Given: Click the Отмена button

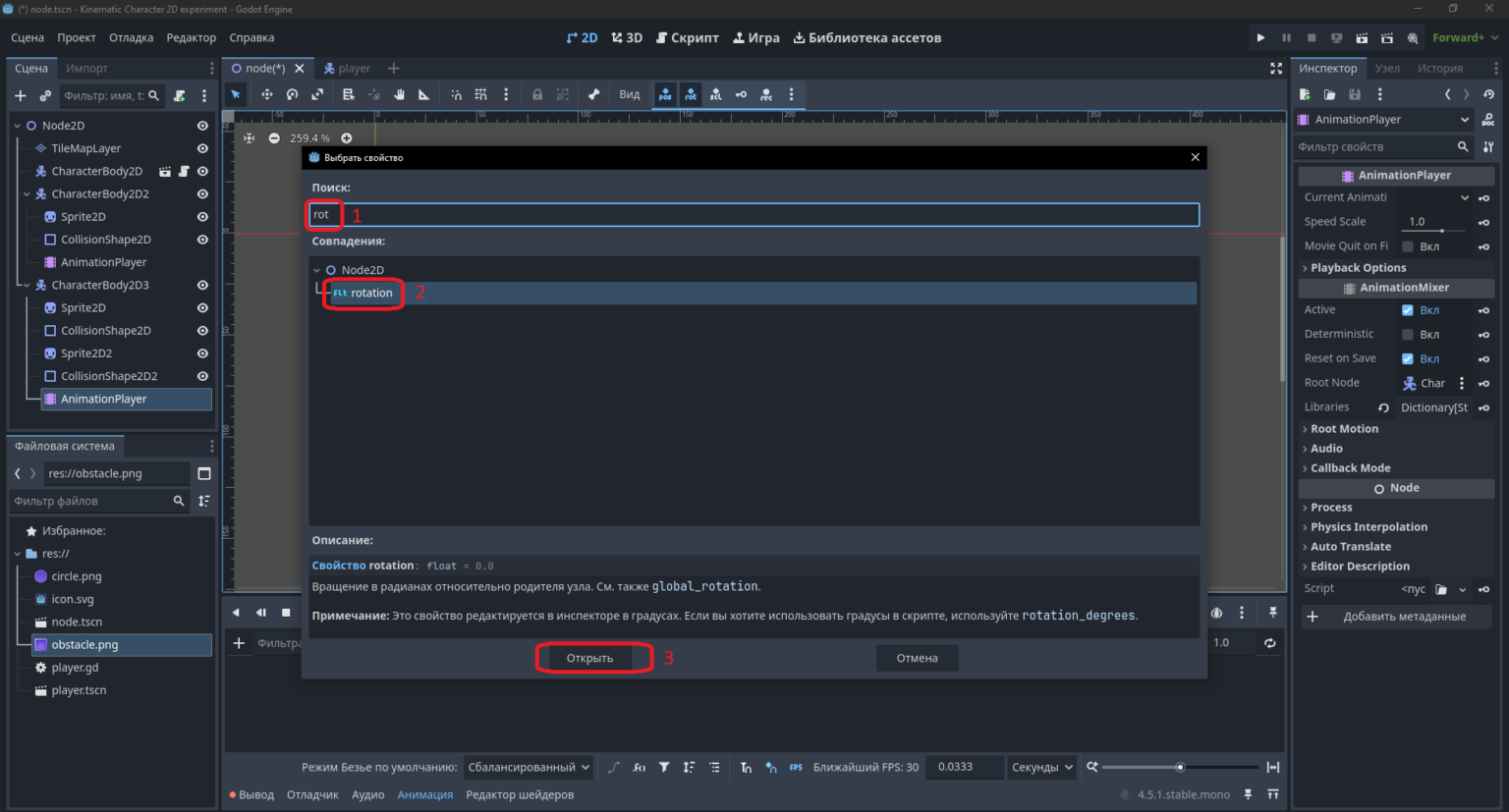Looking at the screenshot, I should pos(917,658).
